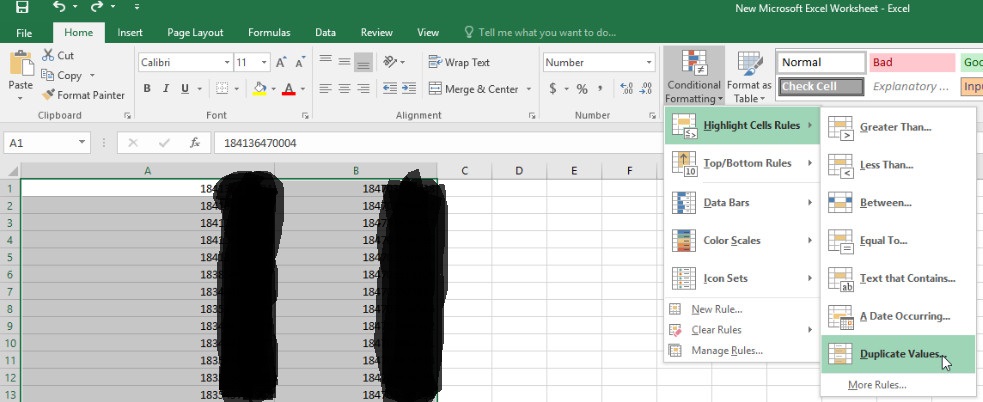Open the font name dropdown
The width and height of the screenshot is (983, 402).
(224, 62)
